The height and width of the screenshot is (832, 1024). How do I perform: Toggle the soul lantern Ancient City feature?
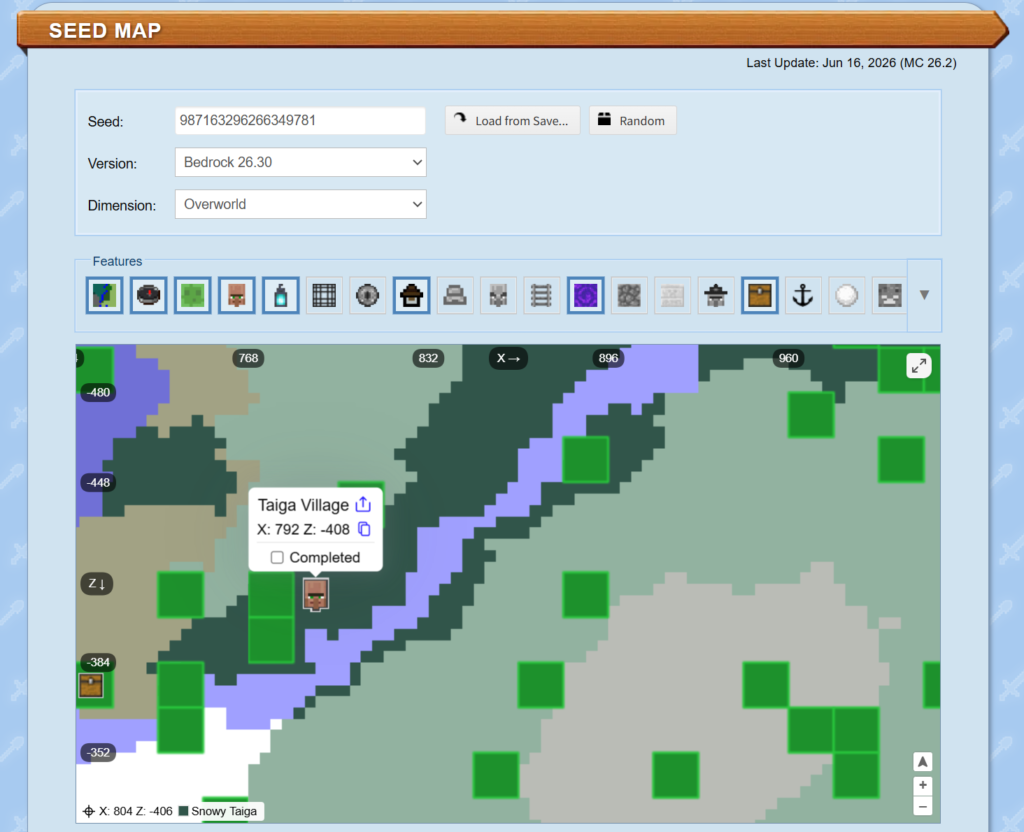tap(280, 295)
